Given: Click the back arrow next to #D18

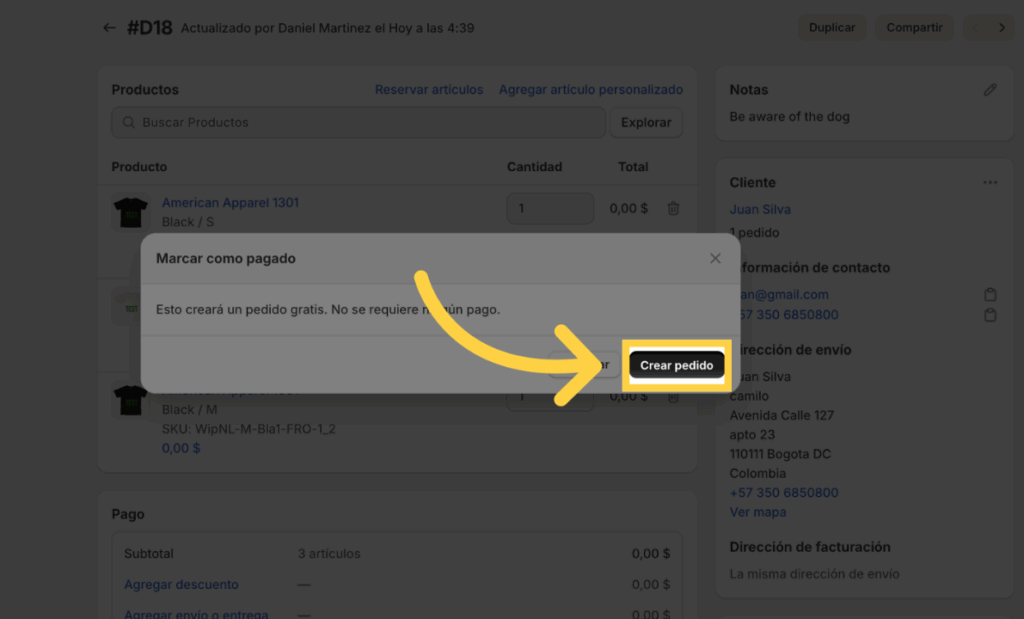Looking at the screenshot, I should pyautogui.click(x=109, y=28).
